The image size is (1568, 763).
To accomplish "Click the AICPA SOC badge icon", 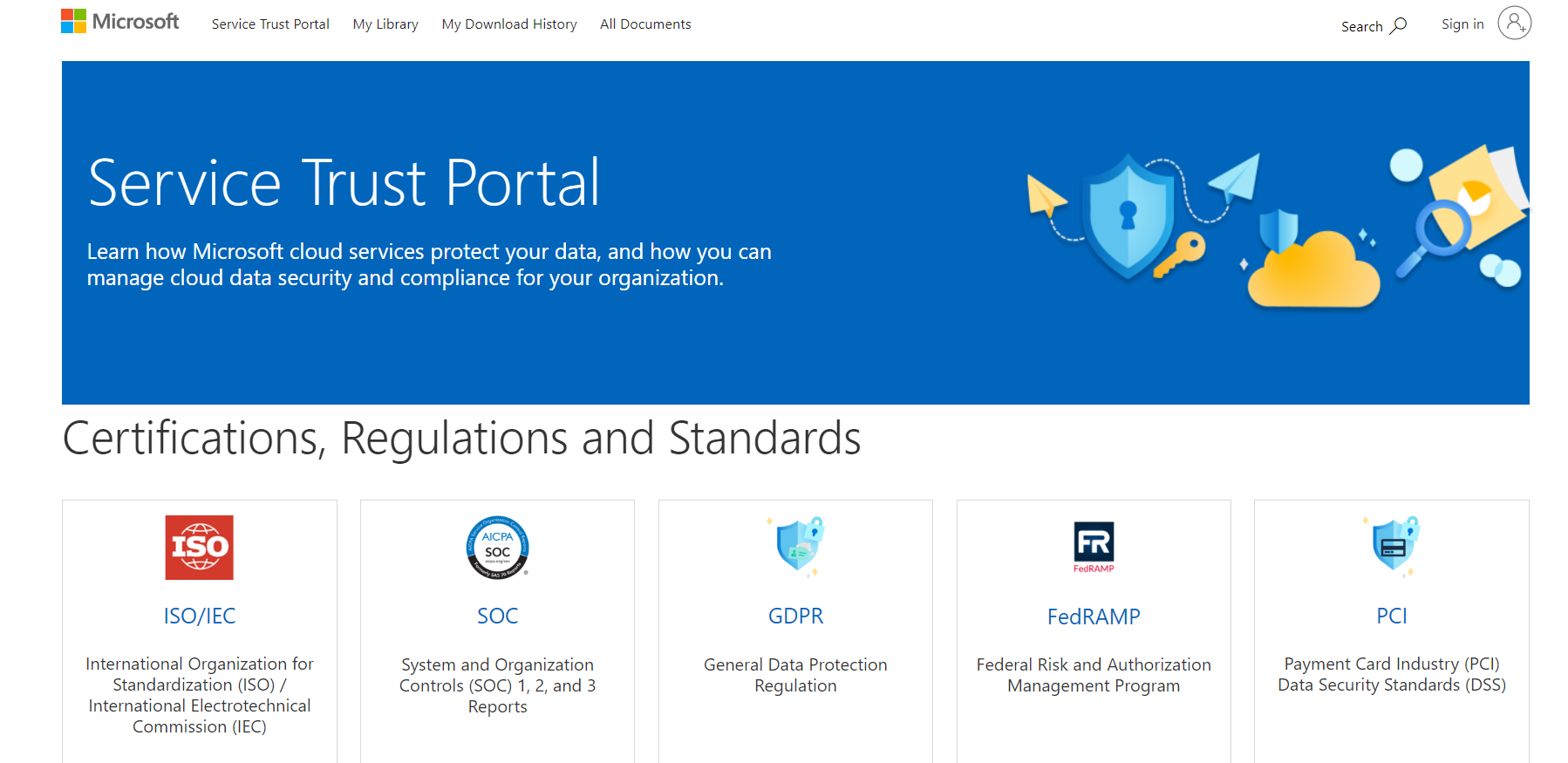I will [x=497, y=548].
